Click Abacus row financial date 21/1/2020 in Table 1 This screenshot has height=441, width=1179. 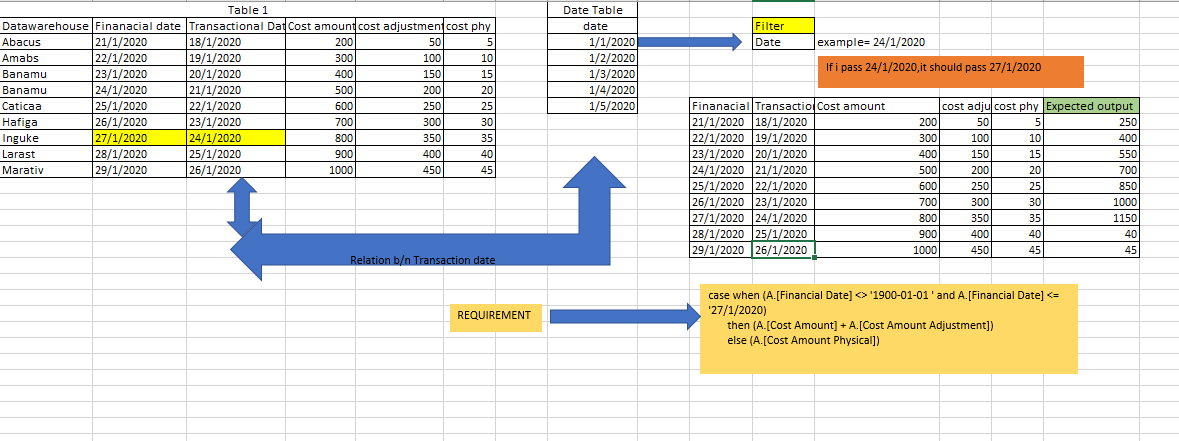click(x=140, y=43)
